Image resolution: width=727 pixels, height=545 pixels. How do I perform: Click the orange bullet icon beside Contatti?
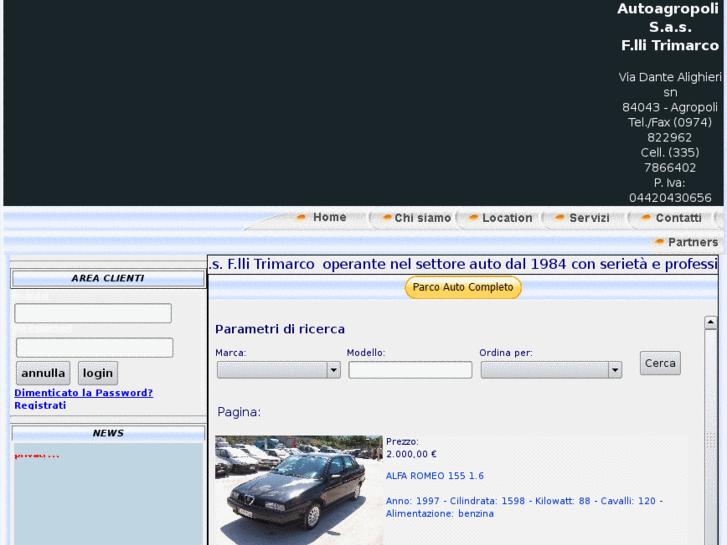pyautogui.click(x=645, y=218)
